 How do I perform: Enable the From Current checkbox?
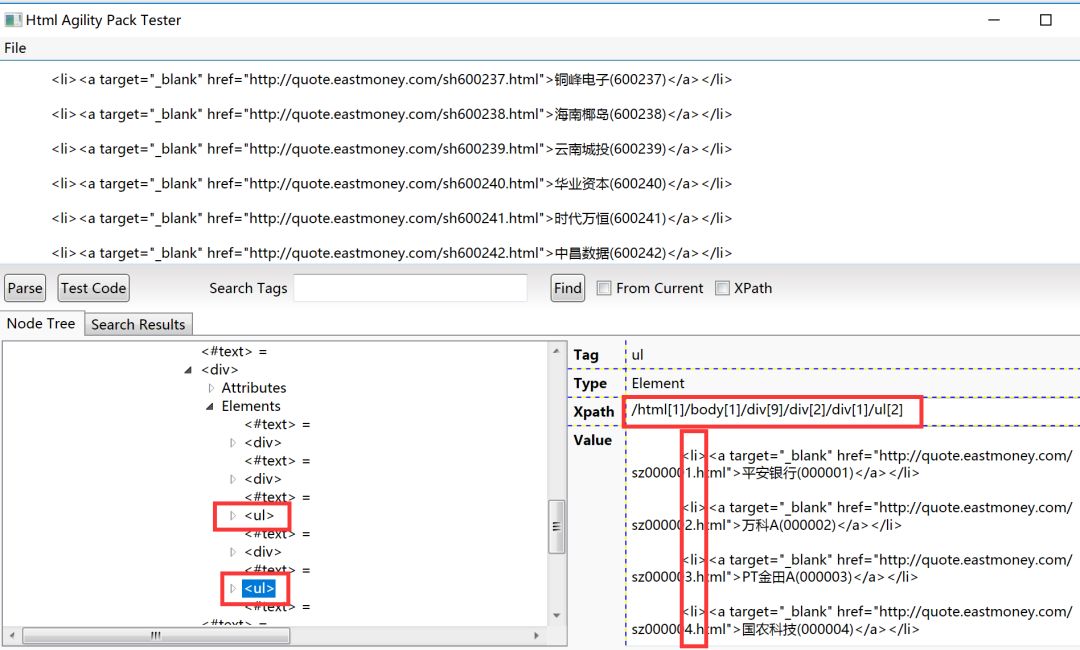tap(604, 288)
